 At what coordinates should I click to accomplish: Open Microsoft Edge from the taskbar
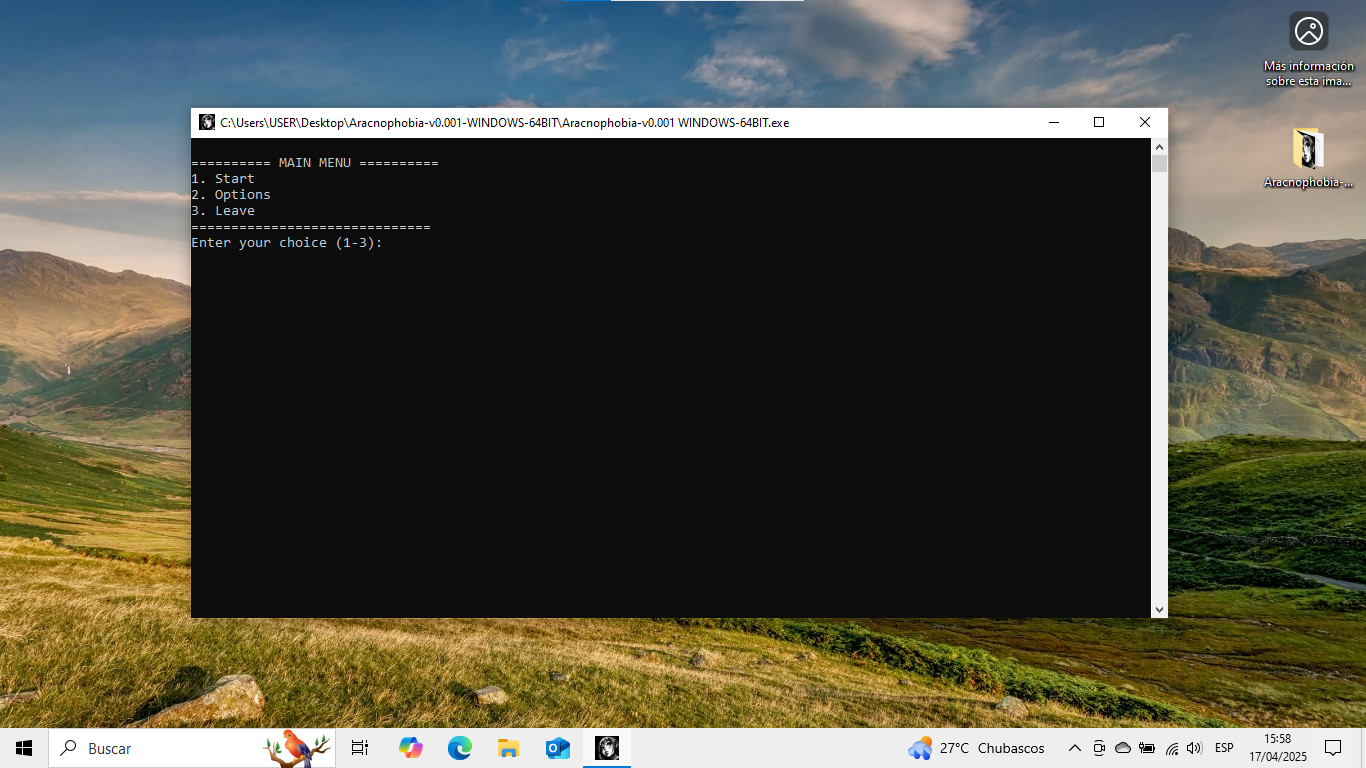point(459,748)
